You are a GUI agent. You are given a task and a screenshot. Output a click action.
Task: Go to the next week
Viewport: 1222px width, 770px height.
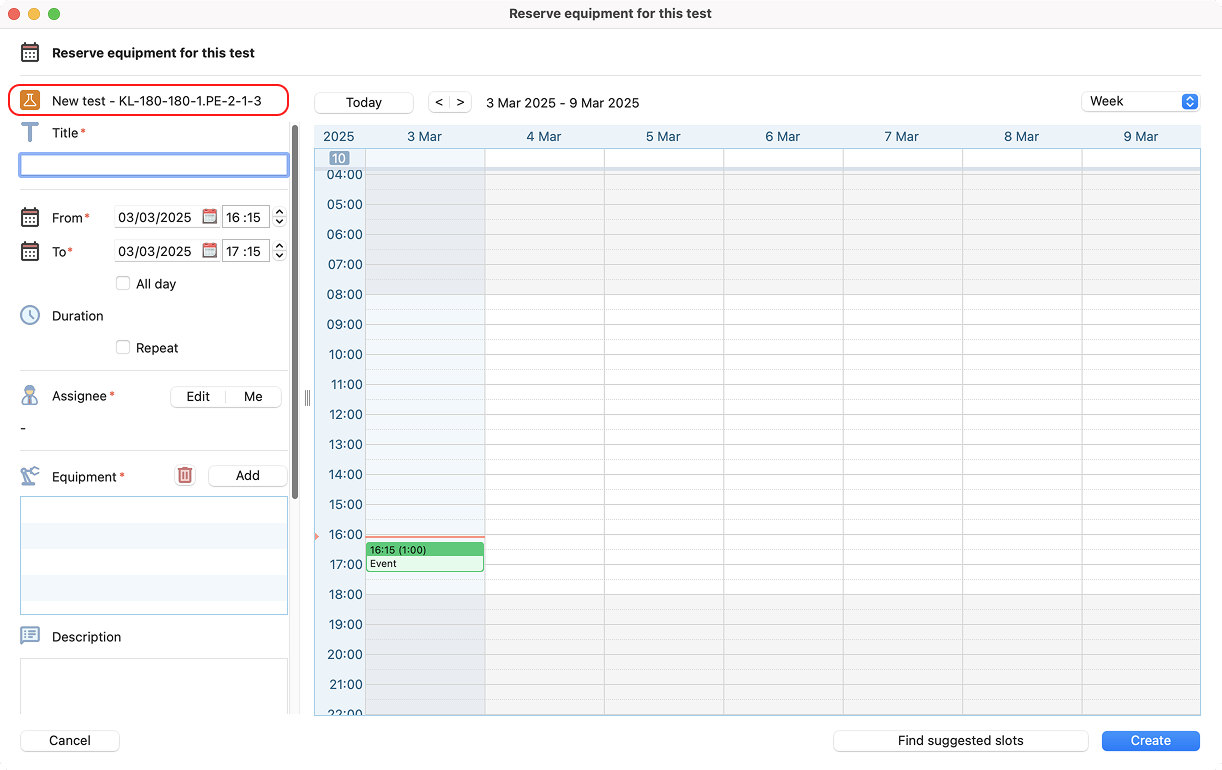coord(461,102)
